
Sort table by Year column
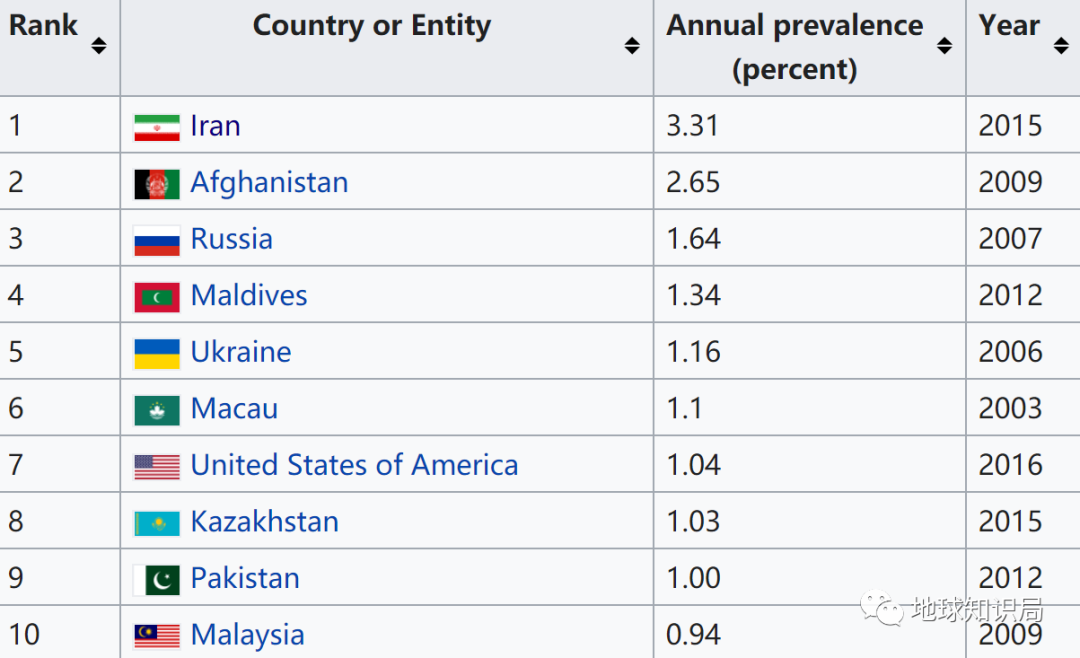(1061, 45)
